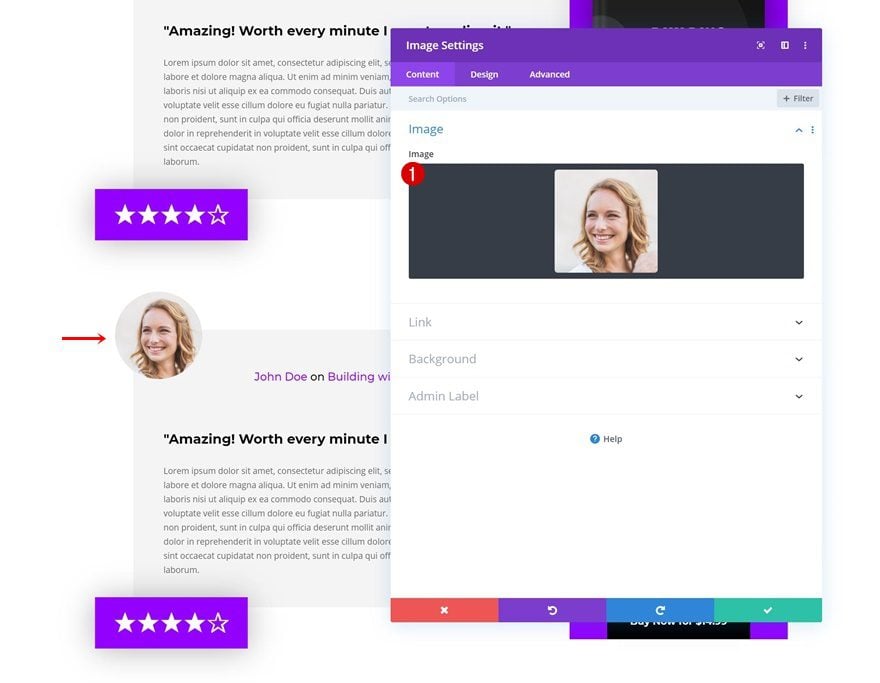The height and width of the screenshot is (683, 880).
Task: Click the expand modal fullscreen icon
Action: coord(760,45)
